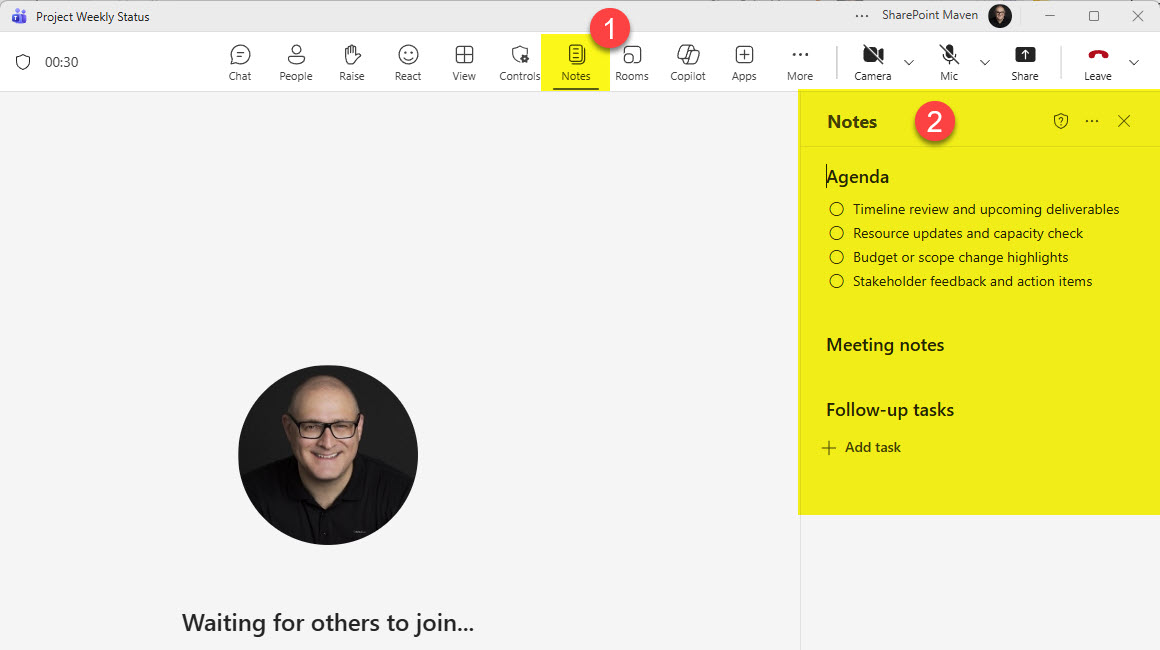The width and height of the screenshot is (1160, 650).
Task: Check off Resource updates and capacity check
Action: coord(837,233)
